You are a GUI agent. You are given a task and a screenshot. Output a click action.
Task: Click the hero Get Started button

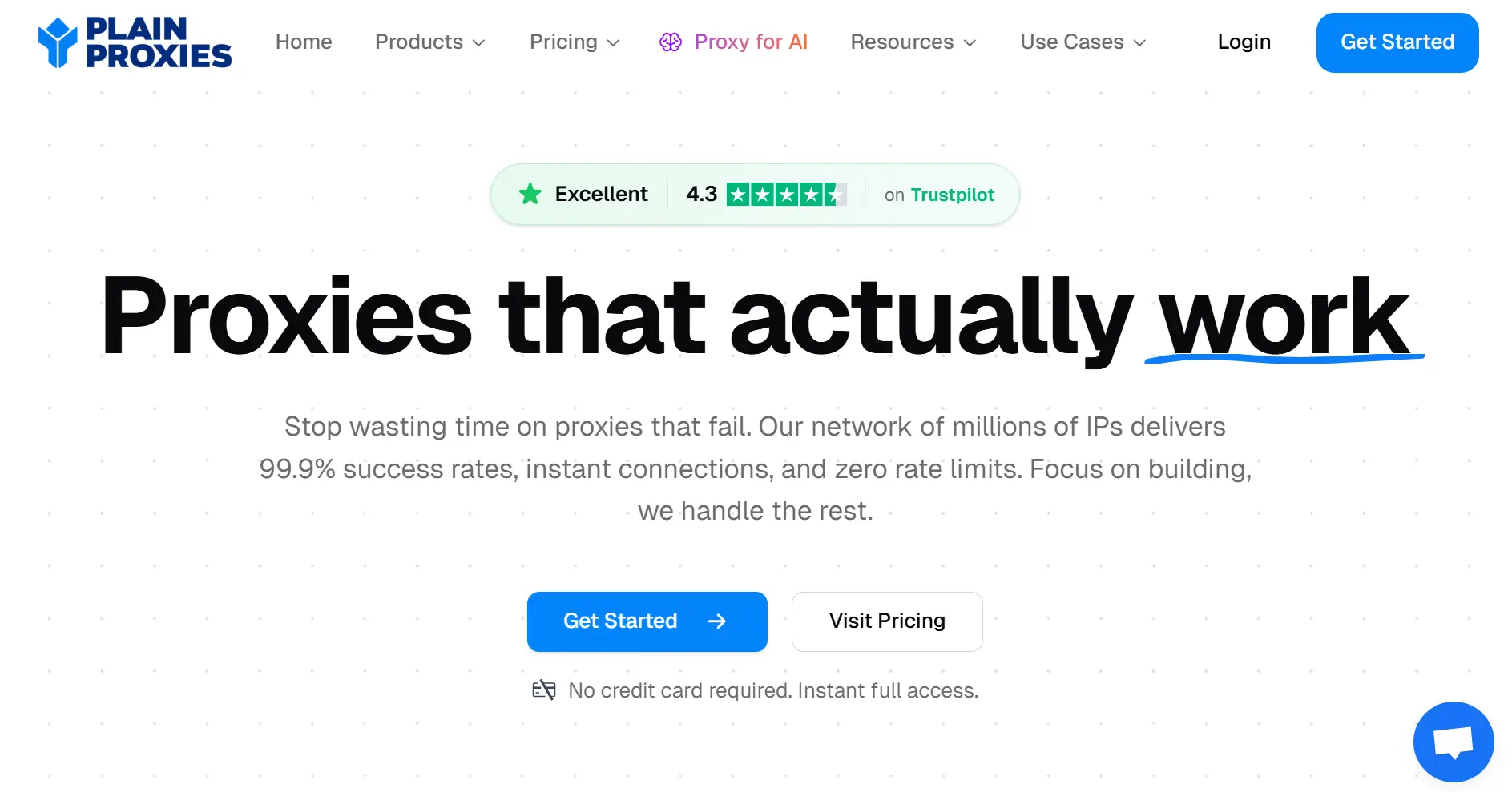point(621,621)
